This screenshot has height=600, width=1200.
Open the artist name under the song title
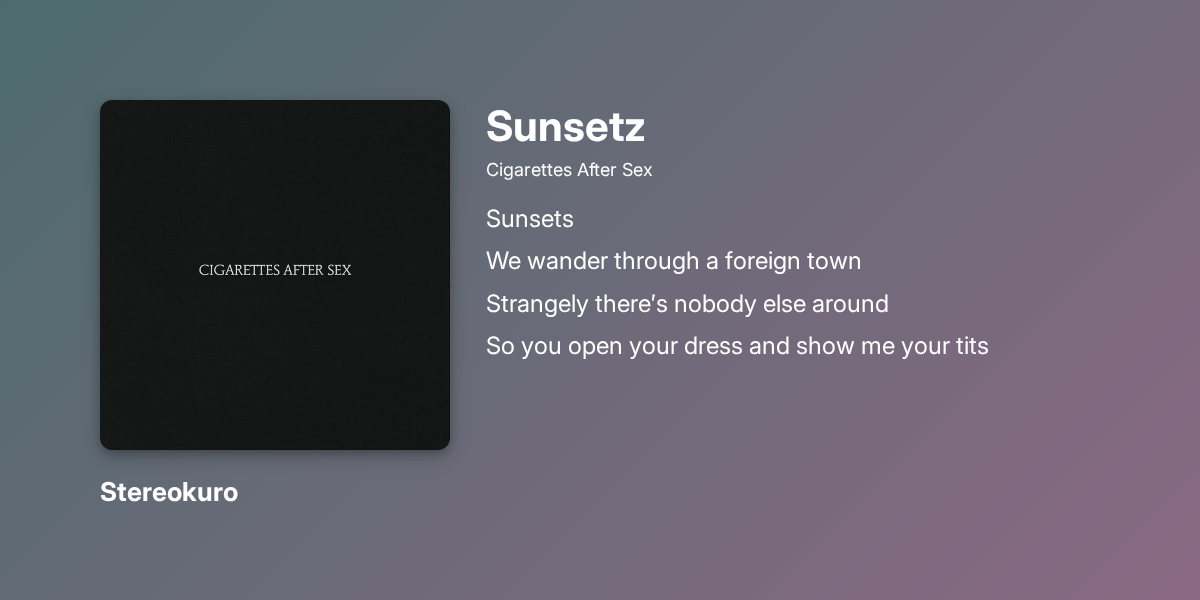(x=569, y=170)
